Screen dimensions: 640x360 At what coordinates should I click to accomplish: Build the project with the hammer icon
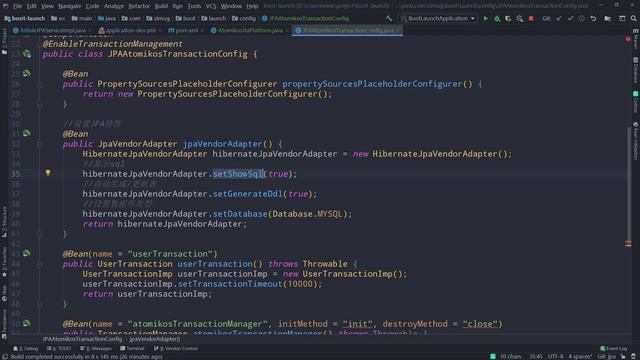[389, 18]
